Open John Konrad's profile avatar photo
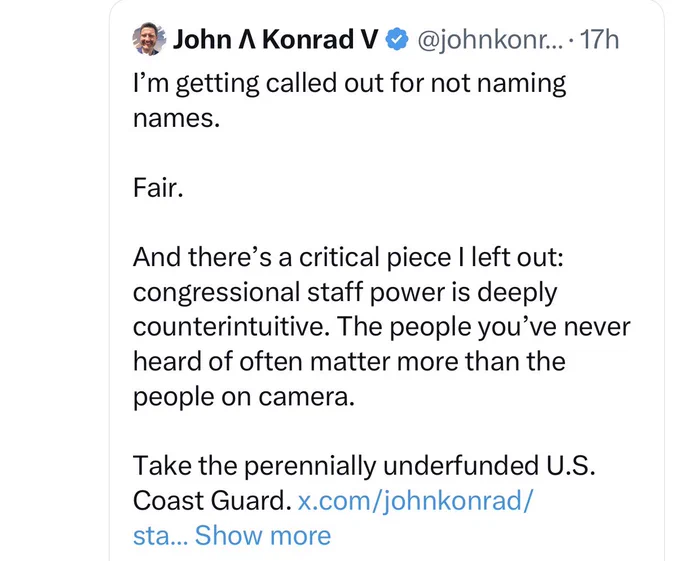The image size is (680, 561). [149, 39]
